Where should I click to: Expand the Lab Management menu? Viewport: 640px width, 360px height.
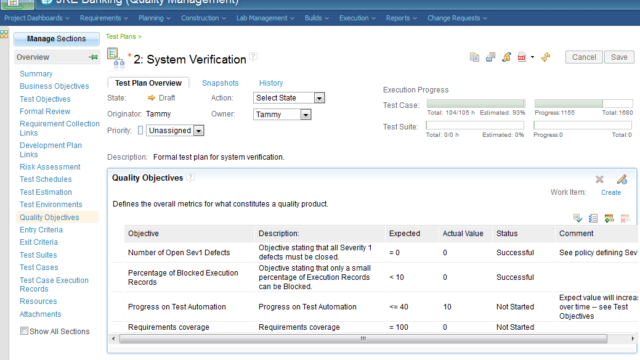tap(265, 18)
